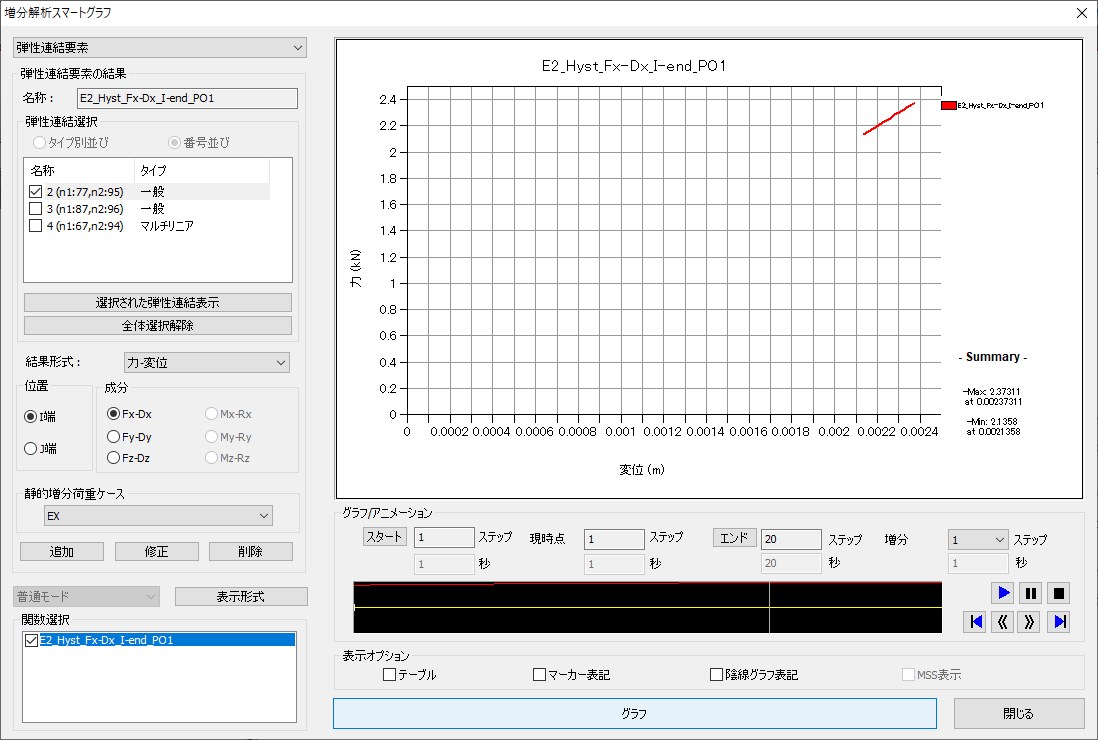Select the I端 position radio button
This screenshot has height=740, width=1098.
[x=31, y=417]
